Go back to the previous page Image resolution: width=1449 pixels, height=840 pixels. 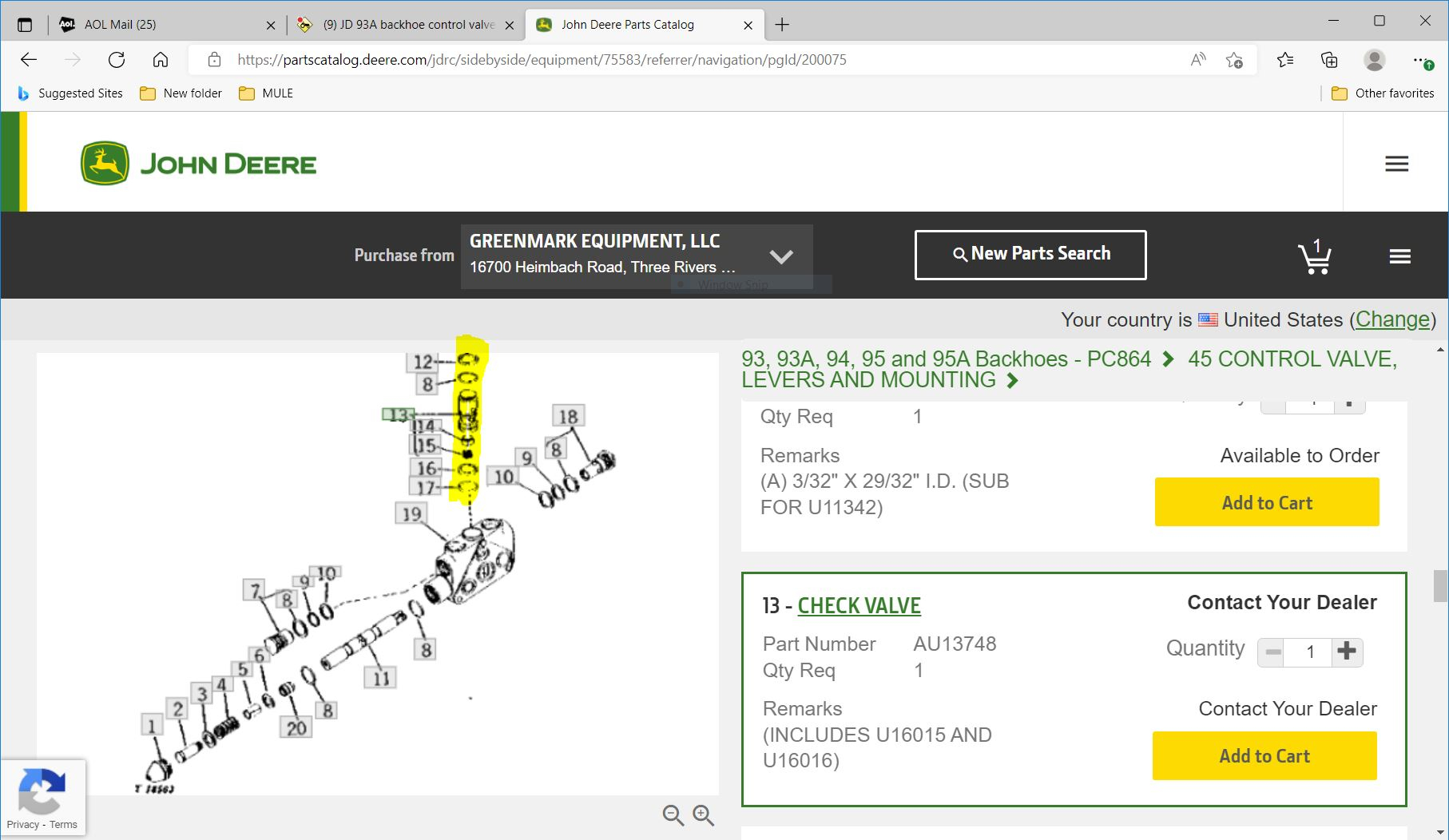29,60
